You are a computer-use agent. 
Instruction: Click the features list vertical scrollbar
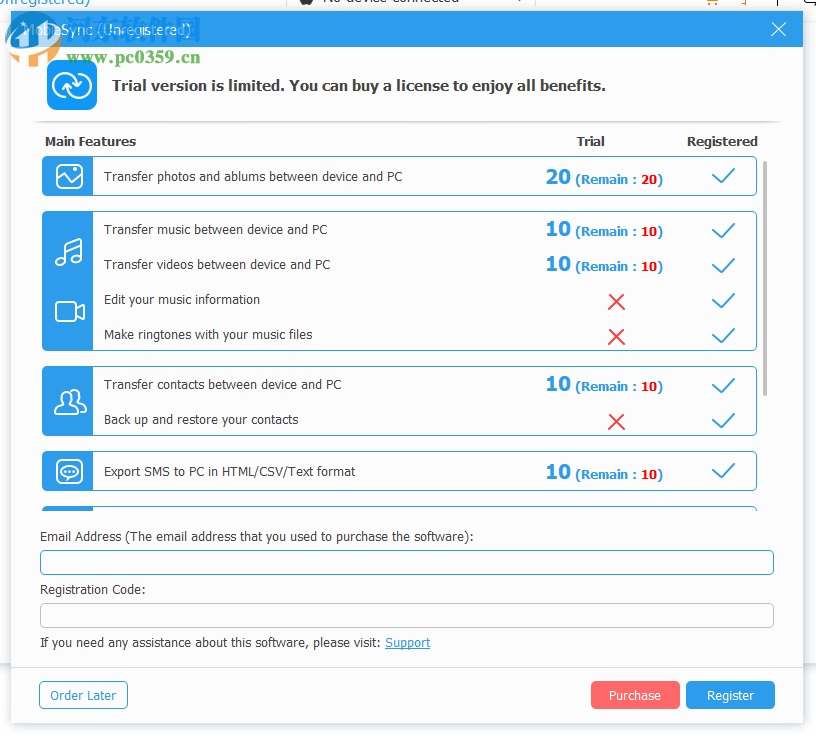(765, 278)
